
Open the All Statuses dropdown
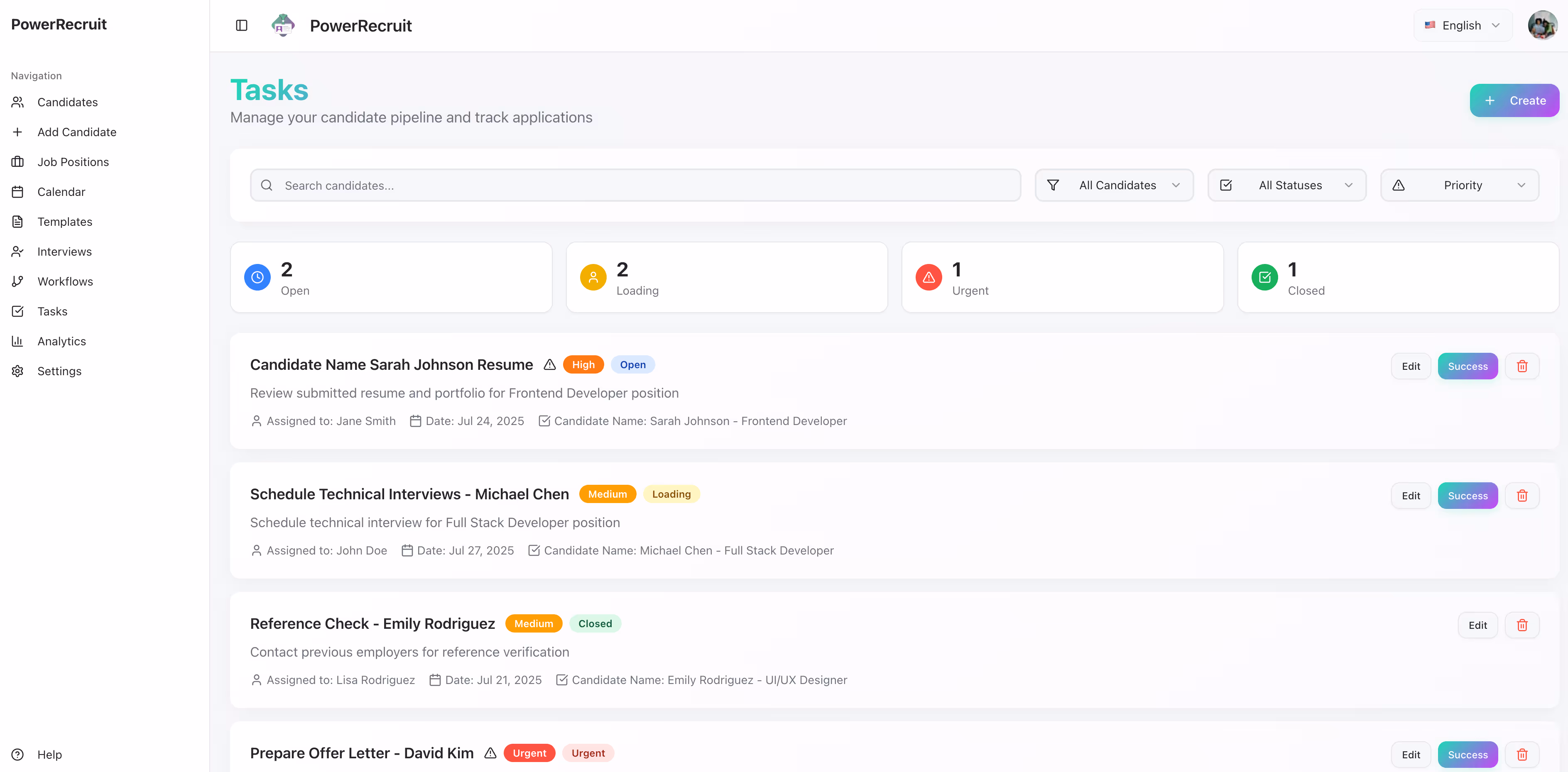(x=1287, y=186)
